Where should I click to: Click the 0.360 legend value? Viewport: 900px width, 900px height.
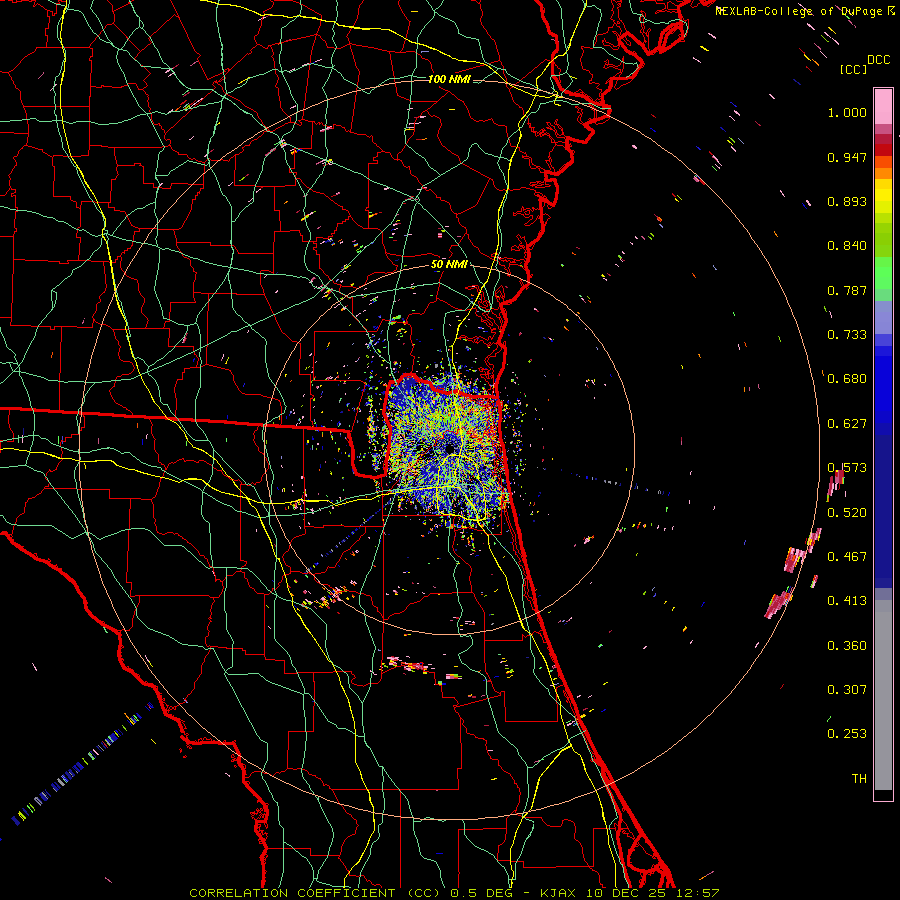pyautogui.click(x=847, y=646)
